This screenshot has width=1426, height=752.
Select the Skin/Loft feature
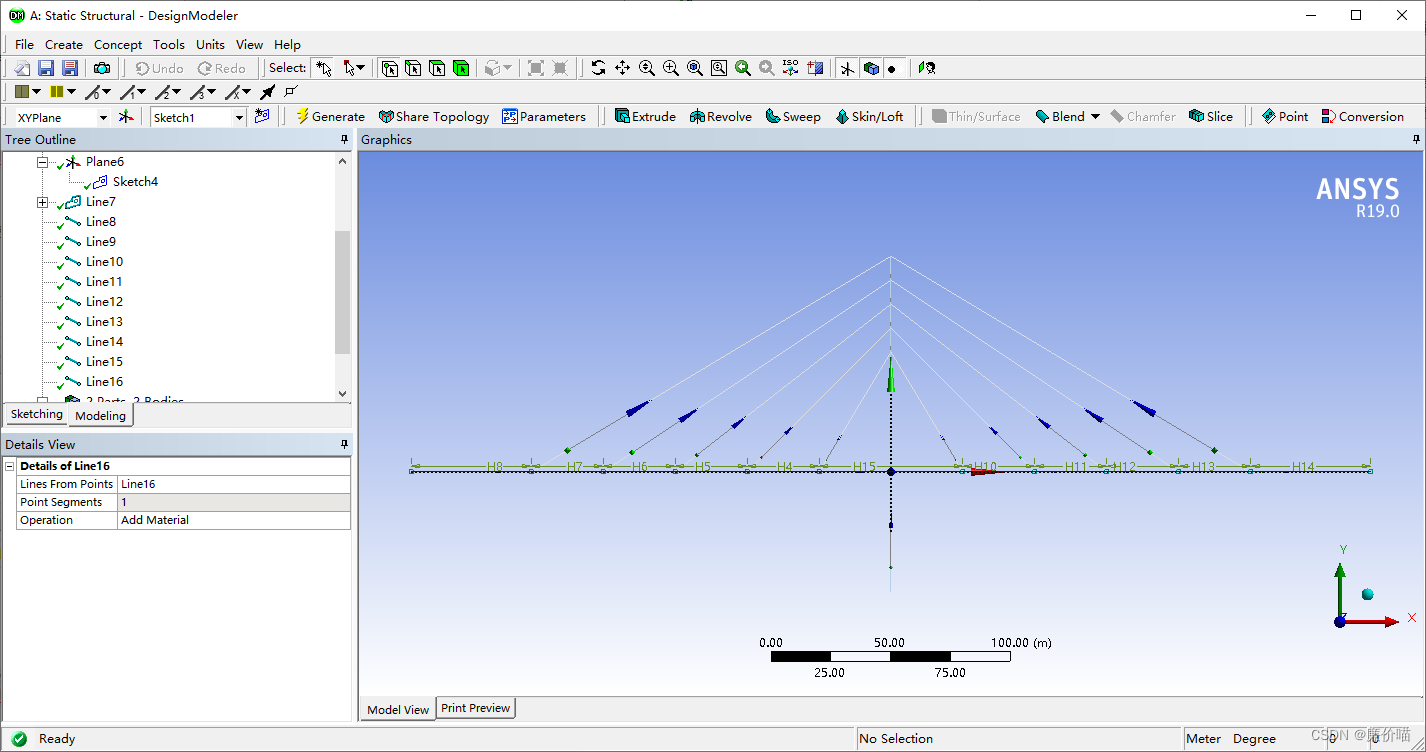869,117
